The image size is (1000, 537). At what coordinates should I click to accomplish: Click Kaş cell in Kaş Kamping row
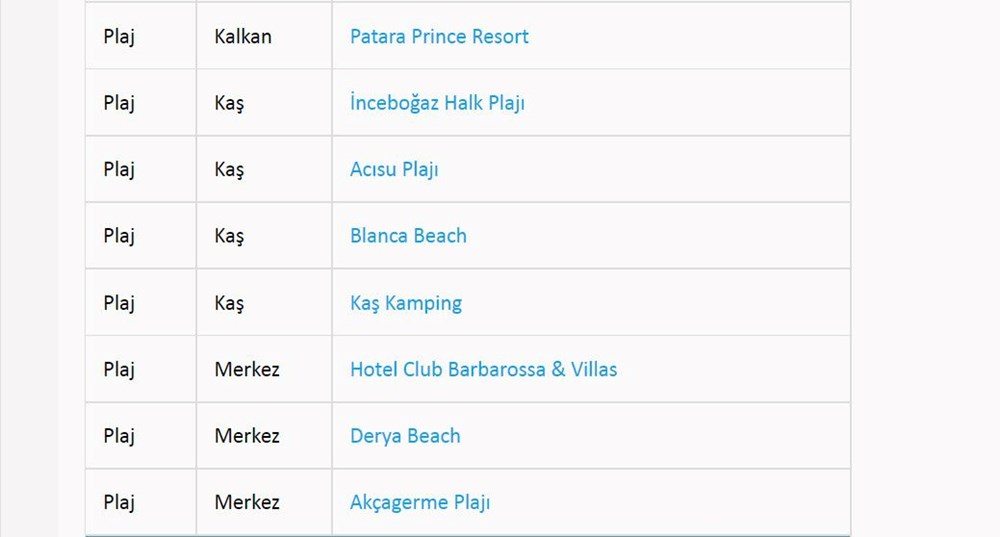(x=229, y=303)
